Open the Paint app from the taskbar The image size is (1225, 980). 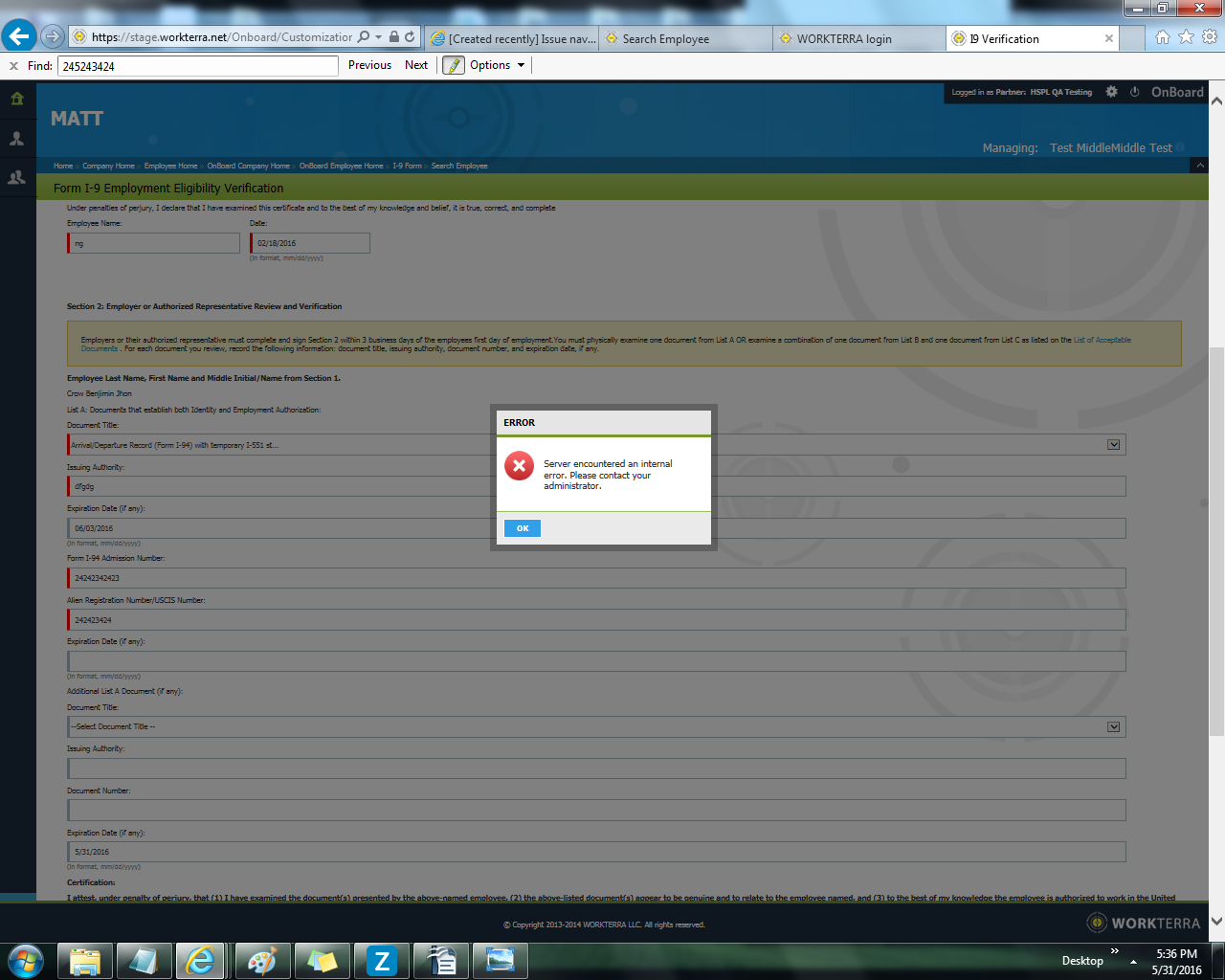(x=262, y=960)
